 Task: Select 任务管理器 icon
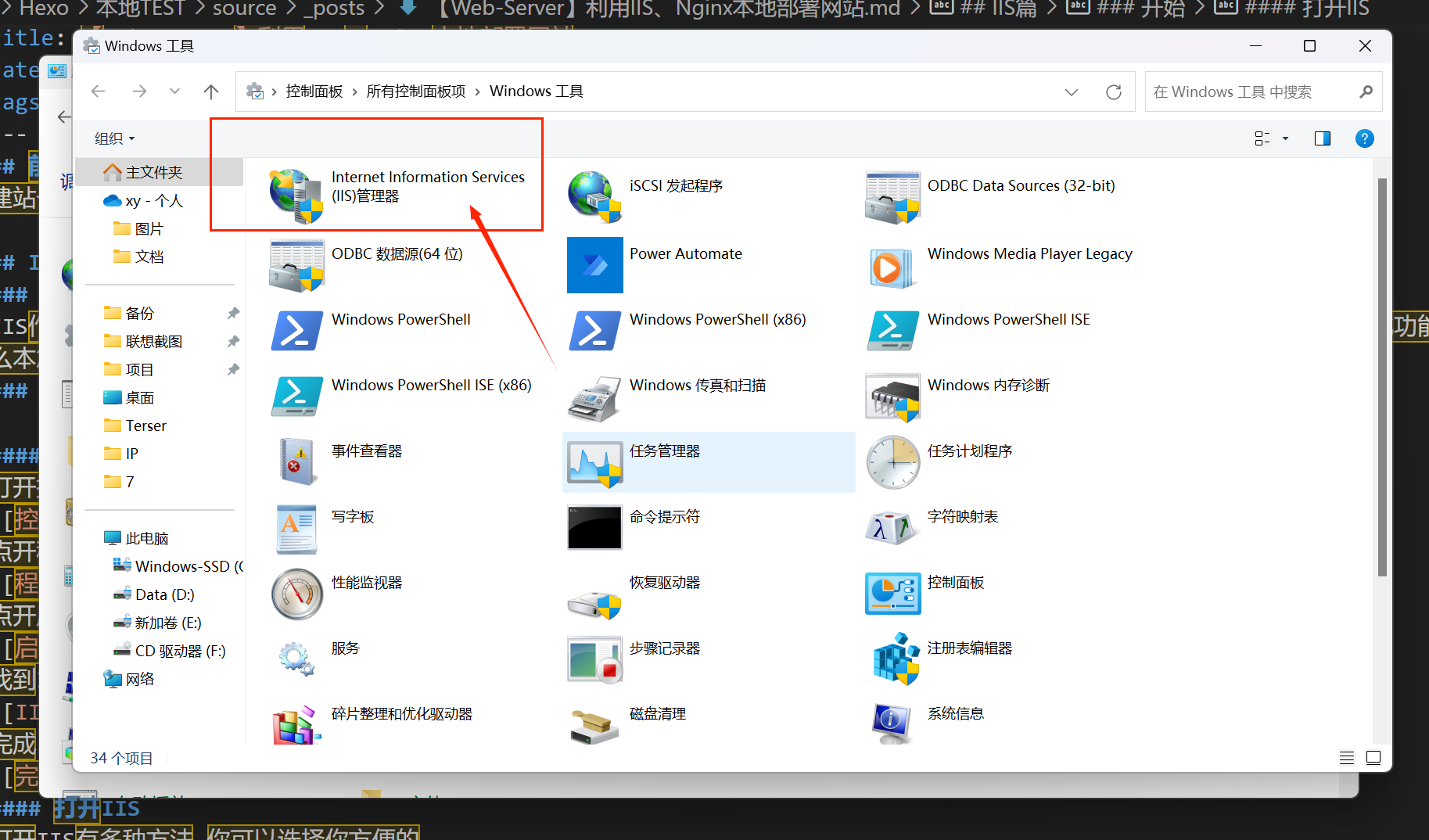tap(595, 464)
